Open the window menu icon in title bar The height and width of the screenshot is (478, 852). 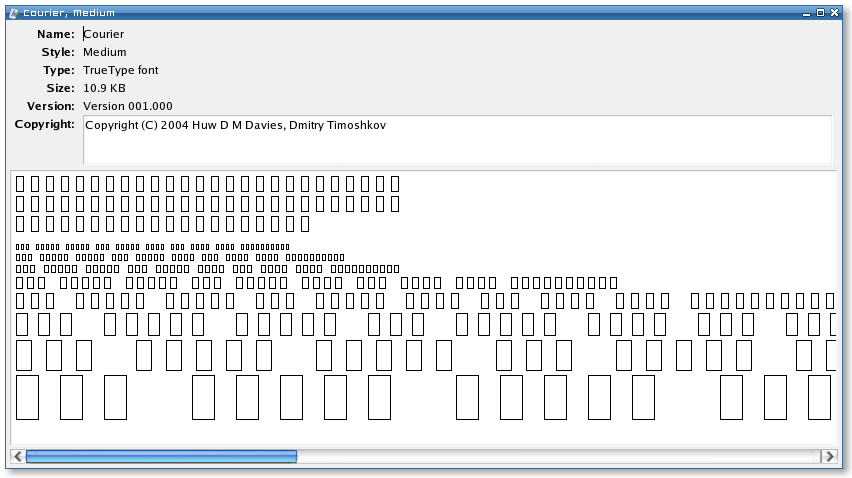pos(12,13)
